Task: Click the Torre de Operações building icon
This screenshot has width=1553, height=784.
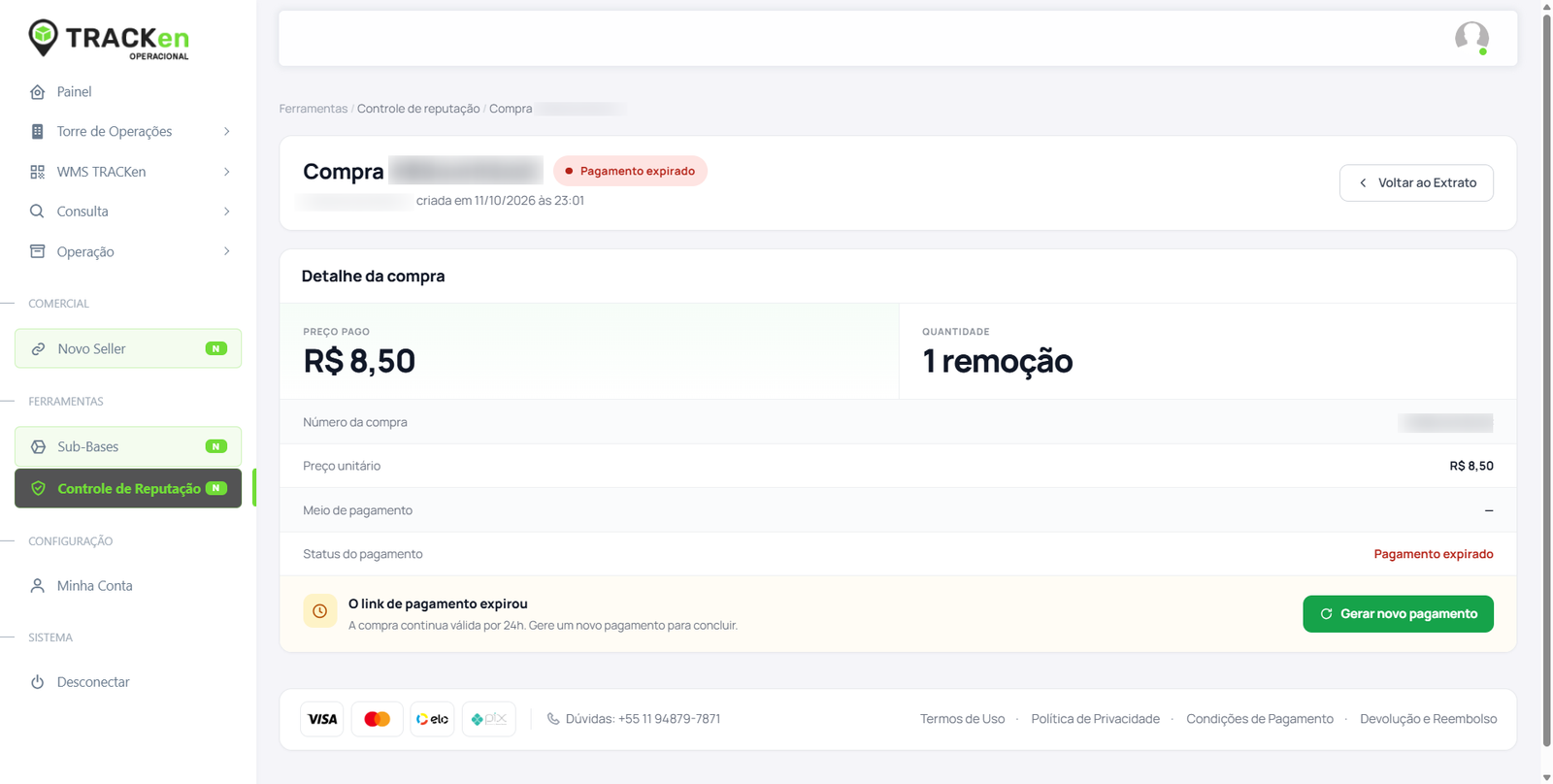Action: pos(37,132)
